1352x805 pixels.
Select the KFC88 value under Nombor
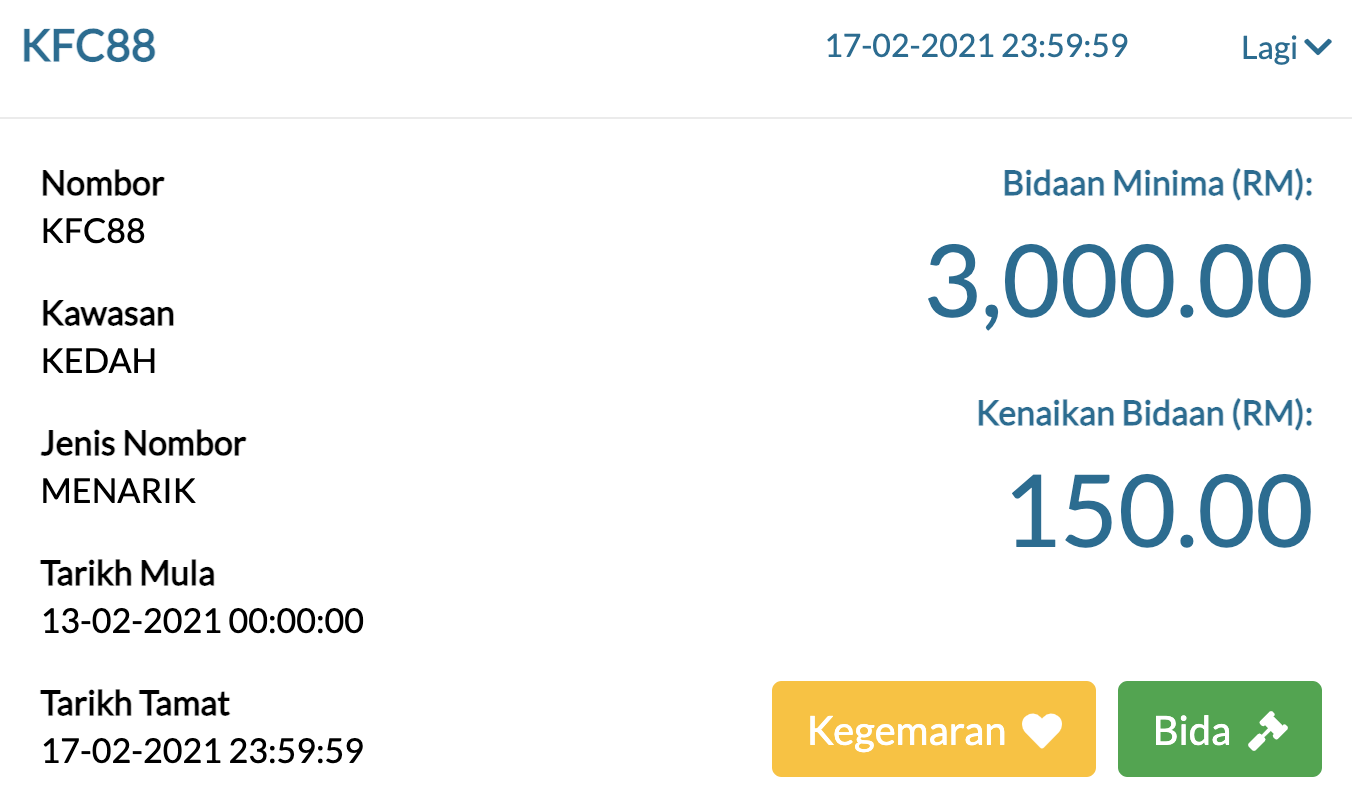coord(93,232)
